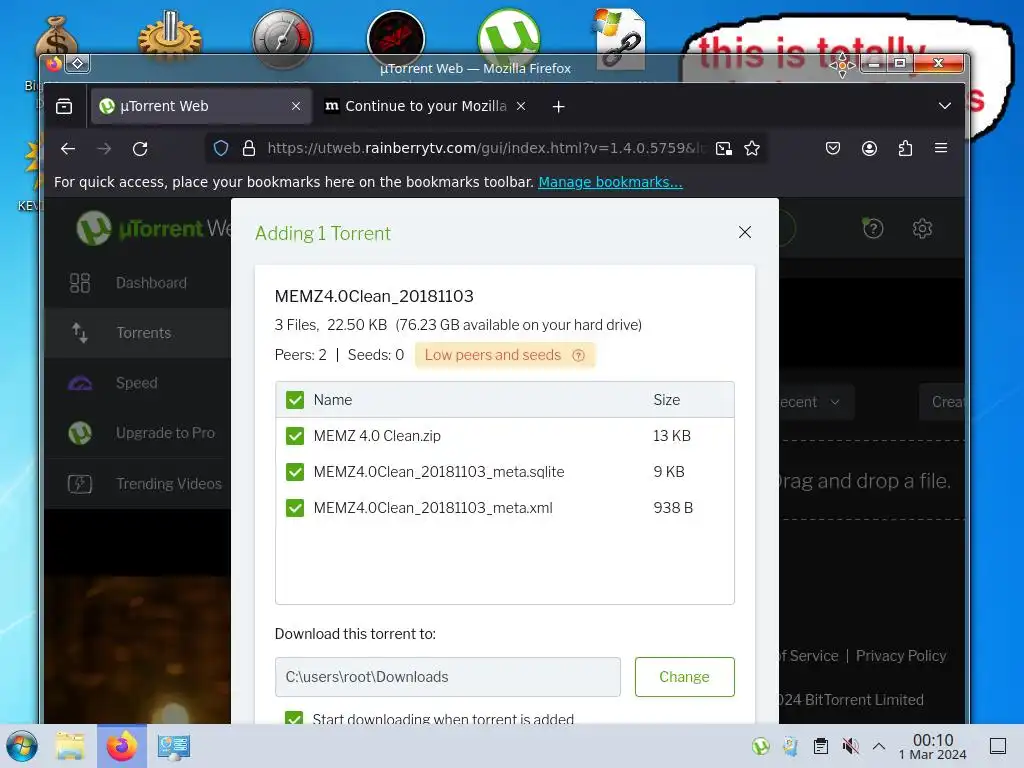Image resolution: width=1024 pixels, height=768 pixels.
Task: Click the taskbar clock showing 00:10
Action: pyautogui.click(x=933, y=746)
